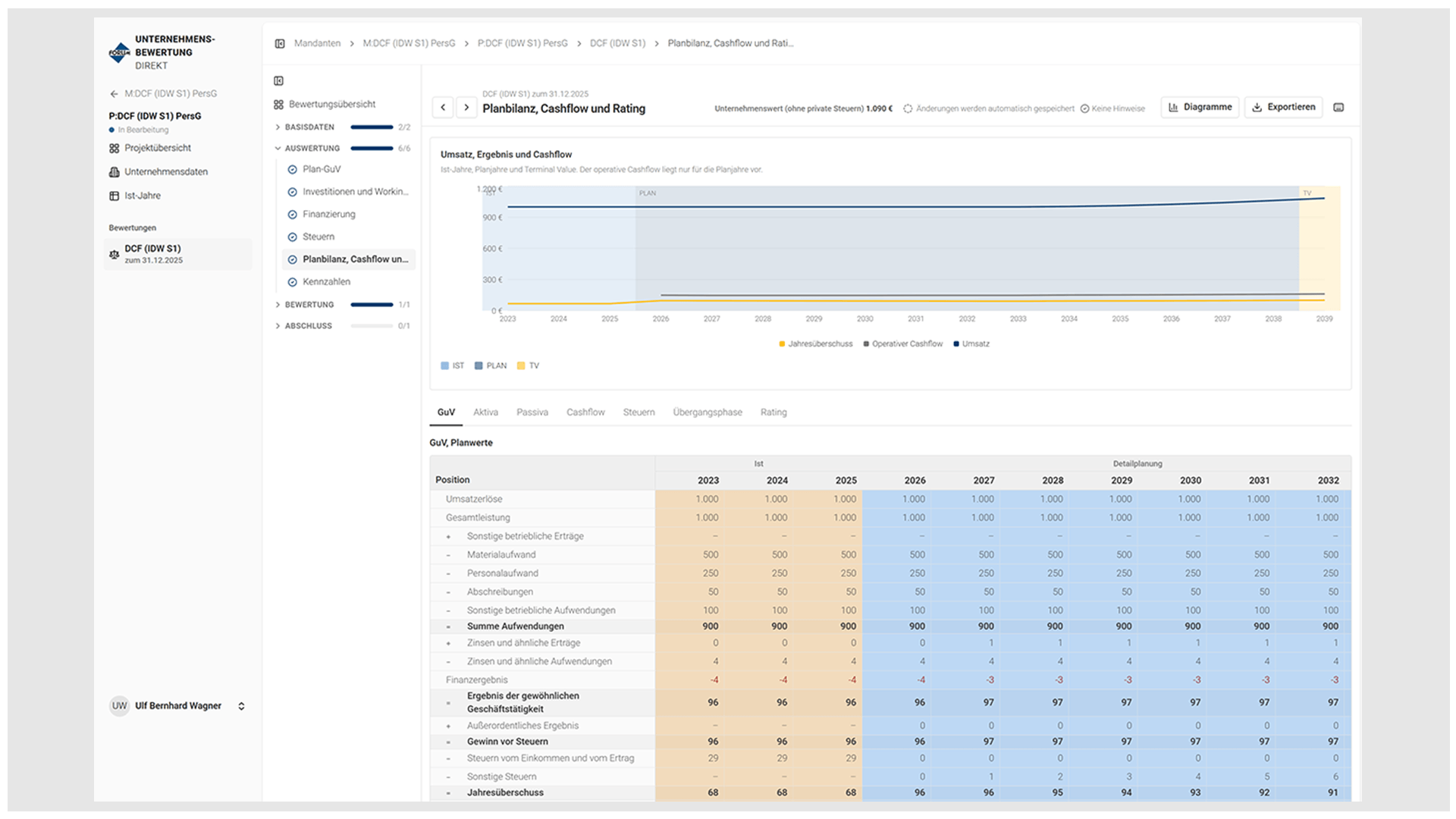Click Keine Hinweise indicator
Image resolution: width=1456 pixels, height=819 pixels.
tap(1112, 108)
